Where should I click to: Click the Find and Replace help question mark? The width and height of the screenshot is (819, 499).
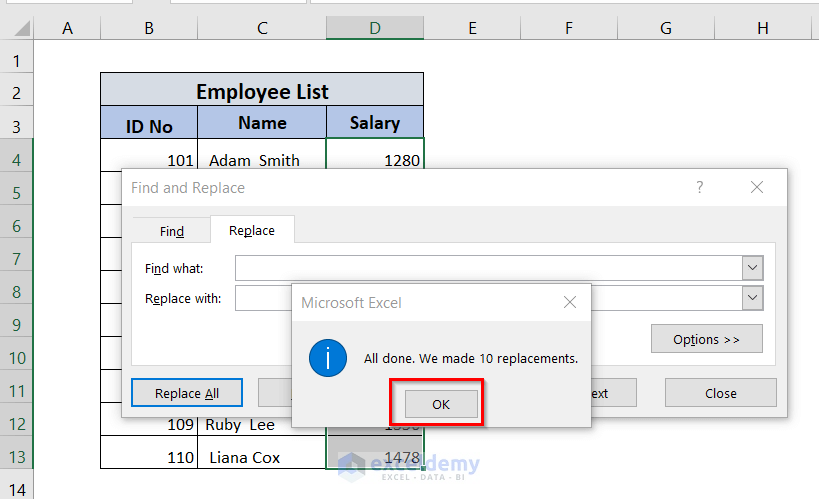coord(699,187)
